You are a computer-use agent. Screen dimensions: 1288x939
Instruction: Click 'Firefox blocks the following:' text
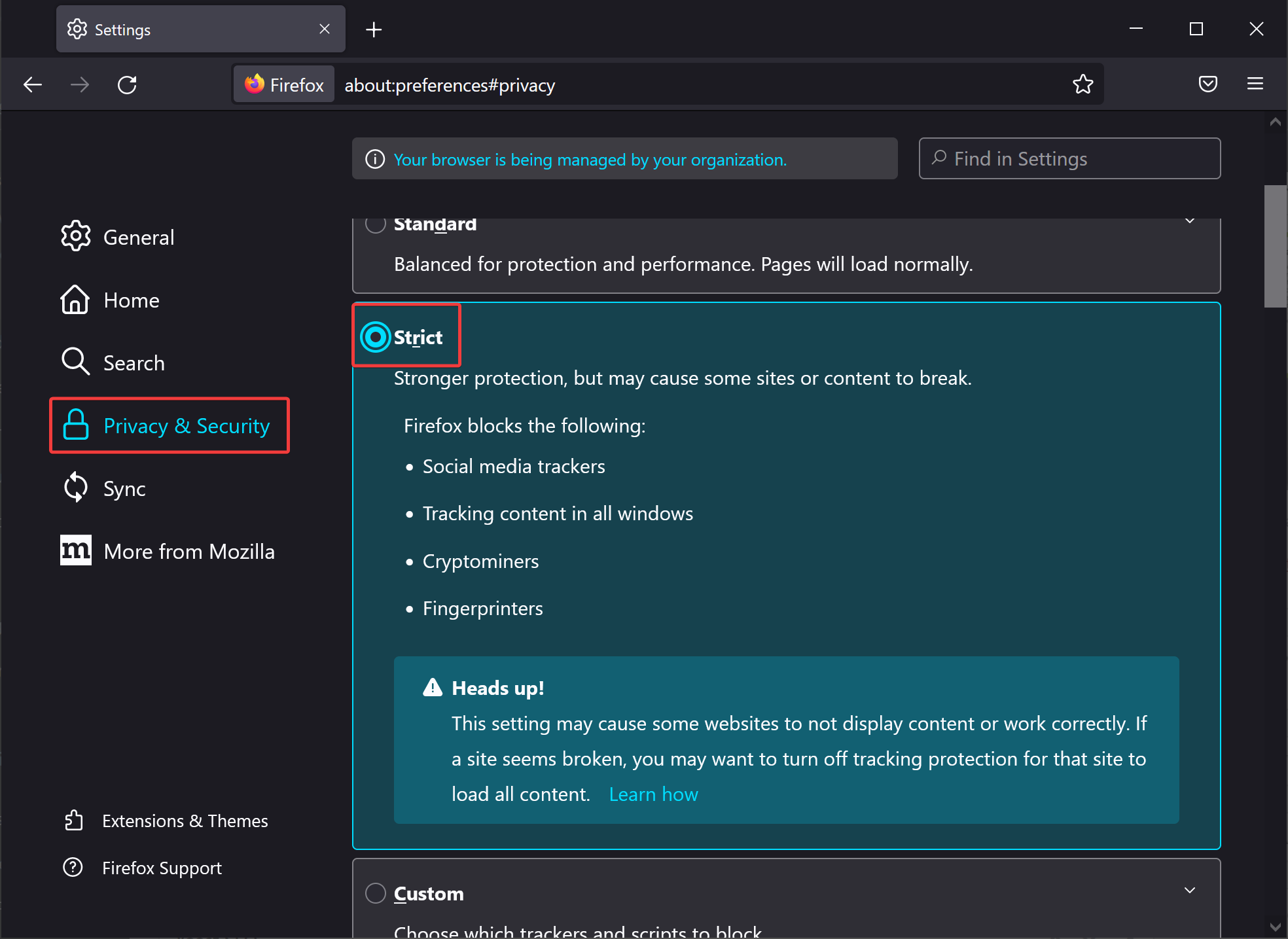click(524, 425)
